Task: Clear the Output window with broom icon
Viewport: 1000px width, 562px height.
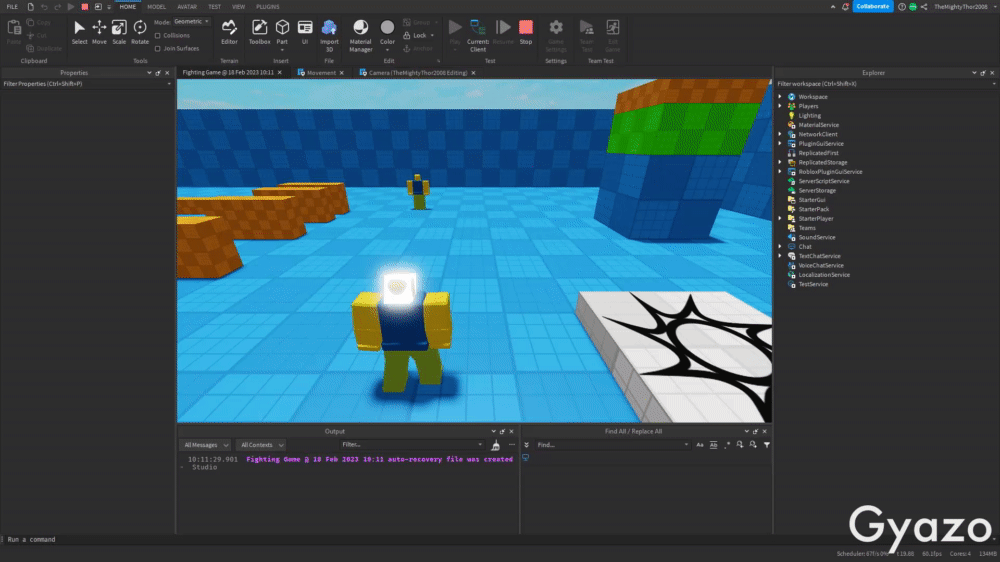Action: coord(496,445)
